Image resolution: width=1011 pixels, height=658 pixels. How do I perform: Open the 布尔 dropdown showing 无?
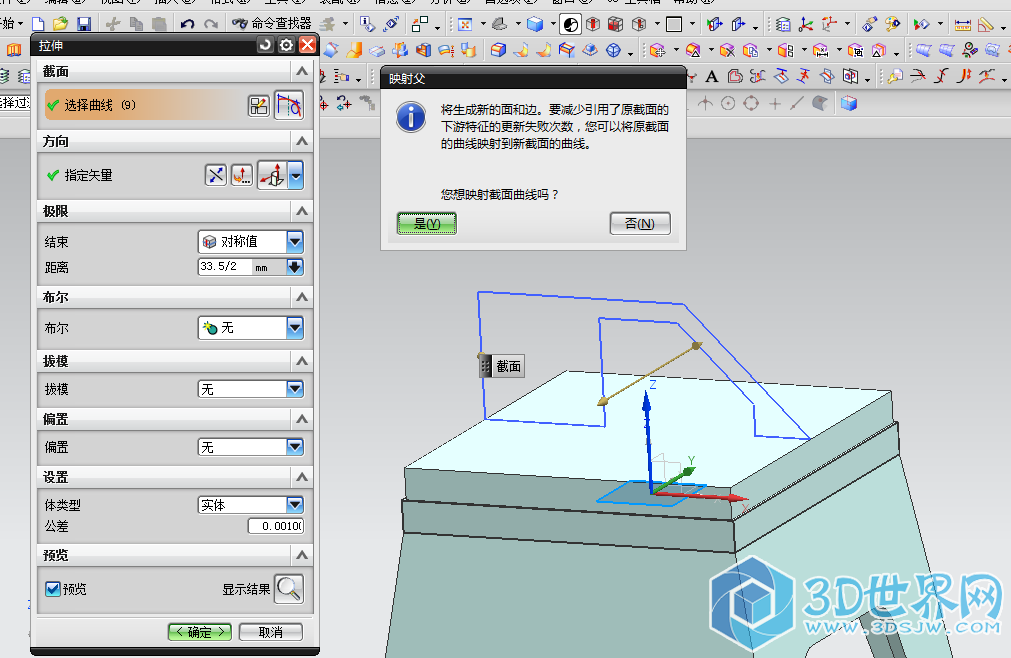tap(250, 328)
